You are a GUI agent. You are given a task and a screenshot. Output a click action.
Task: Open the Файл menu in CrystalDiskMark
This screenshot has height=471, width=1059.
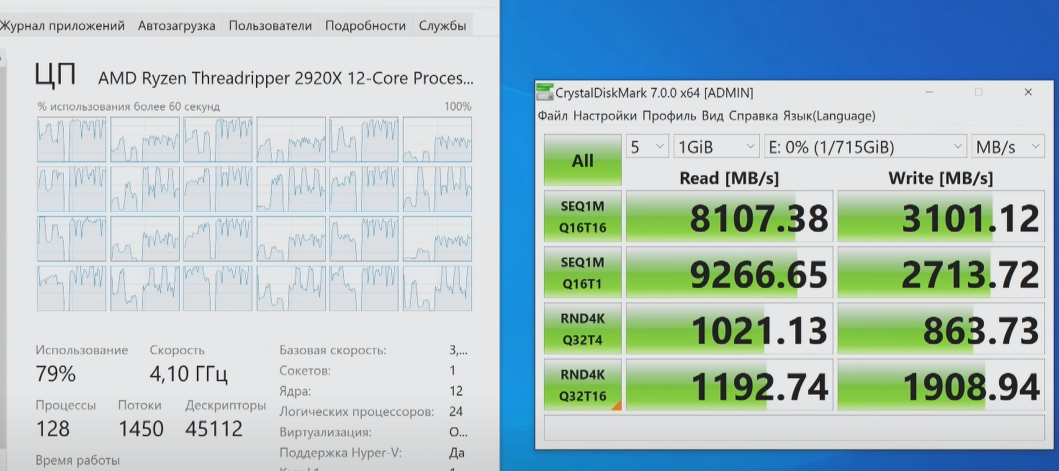[x=552, y=116]
